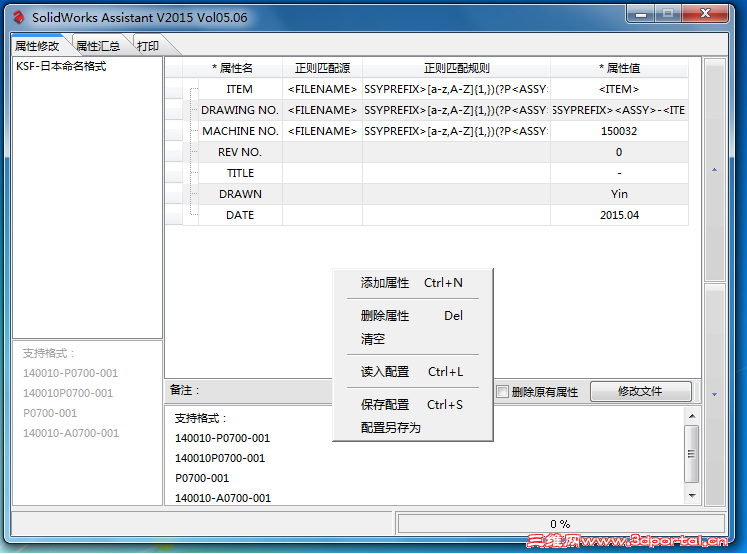Minimize the SolidWorks Assistant window
The image size is (747, 554).
(x=641, y=14)
